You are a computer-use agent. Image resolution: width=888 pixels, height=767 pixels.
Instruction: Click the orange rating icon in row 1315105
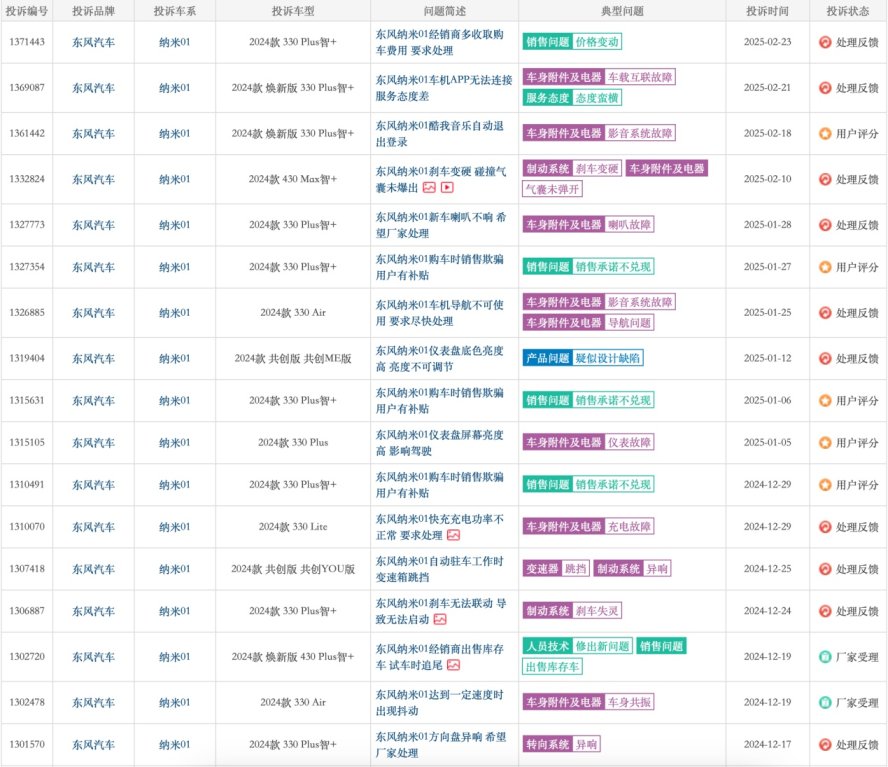click(x=825, y=442)
